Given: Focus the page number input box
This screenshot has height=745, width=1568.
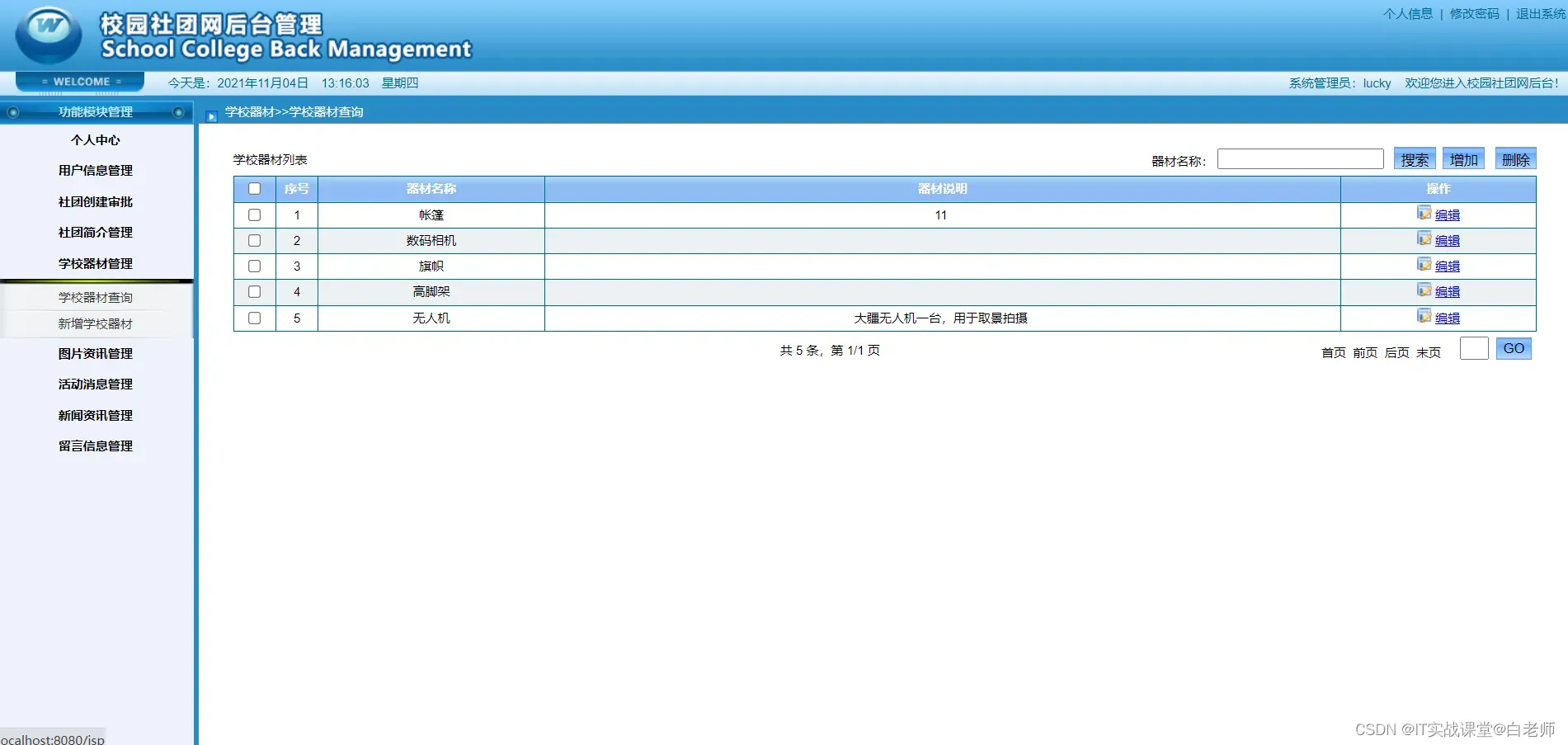Looking at the screenshot, I should (x=1474, y=348).
